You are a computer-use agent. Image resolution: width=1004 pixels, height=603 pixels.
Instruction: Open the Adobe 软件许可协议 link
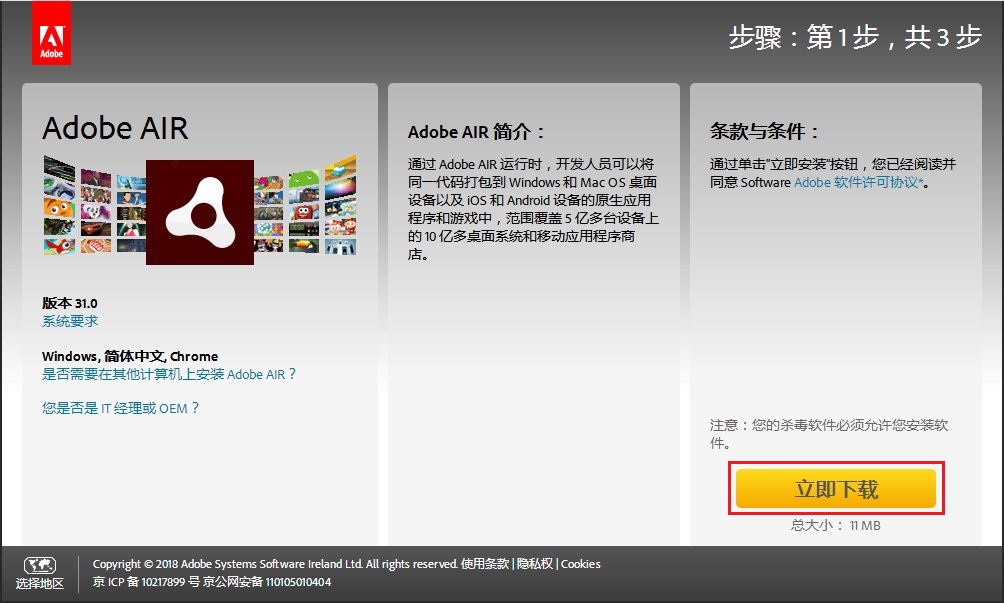tap(860, 182)
